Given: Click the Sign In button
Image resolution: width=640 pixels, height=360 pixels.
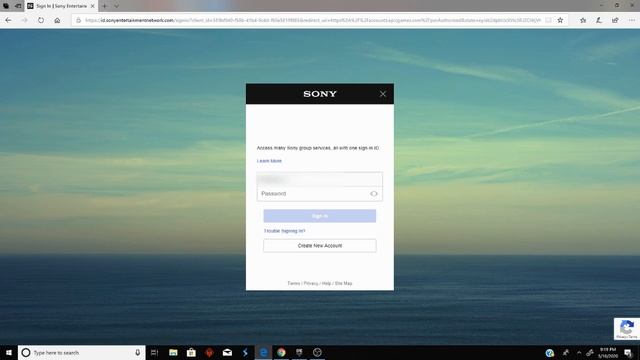Looking at the screenshot, I should pos(320,216).
